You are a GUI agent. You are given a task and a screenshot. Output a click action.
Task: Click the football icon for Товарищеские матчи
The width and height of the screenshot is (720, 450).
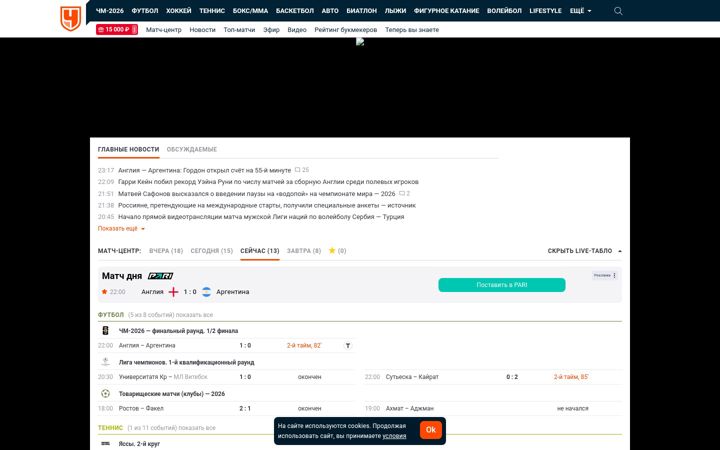[x=106, y=394]
